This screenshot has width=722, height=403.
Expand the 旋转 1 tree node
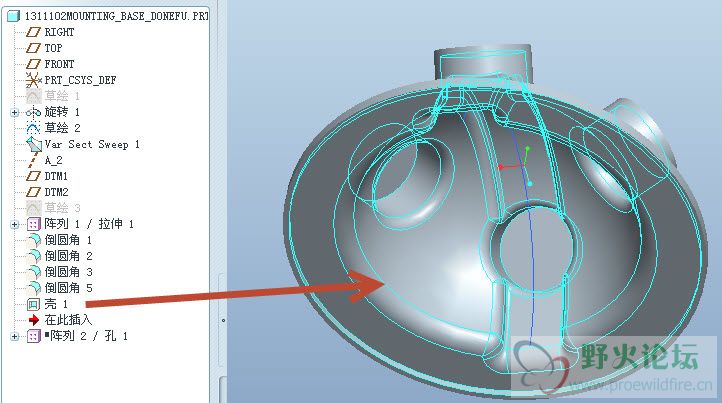tap(15, 112)
